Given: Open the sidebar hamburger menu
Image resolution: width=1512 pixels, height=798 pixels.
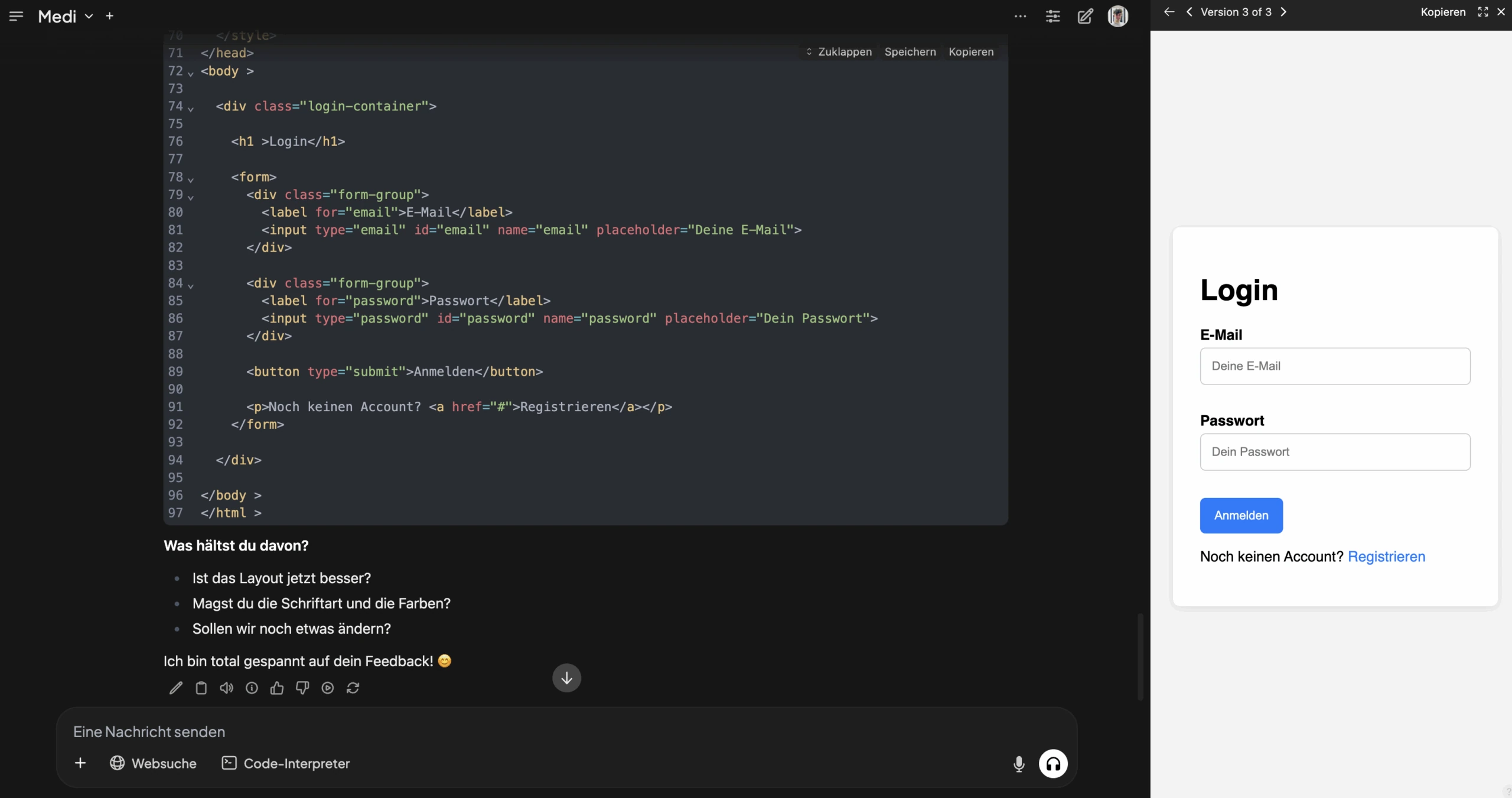Looking at the screenshot, I should click(16, 17).
